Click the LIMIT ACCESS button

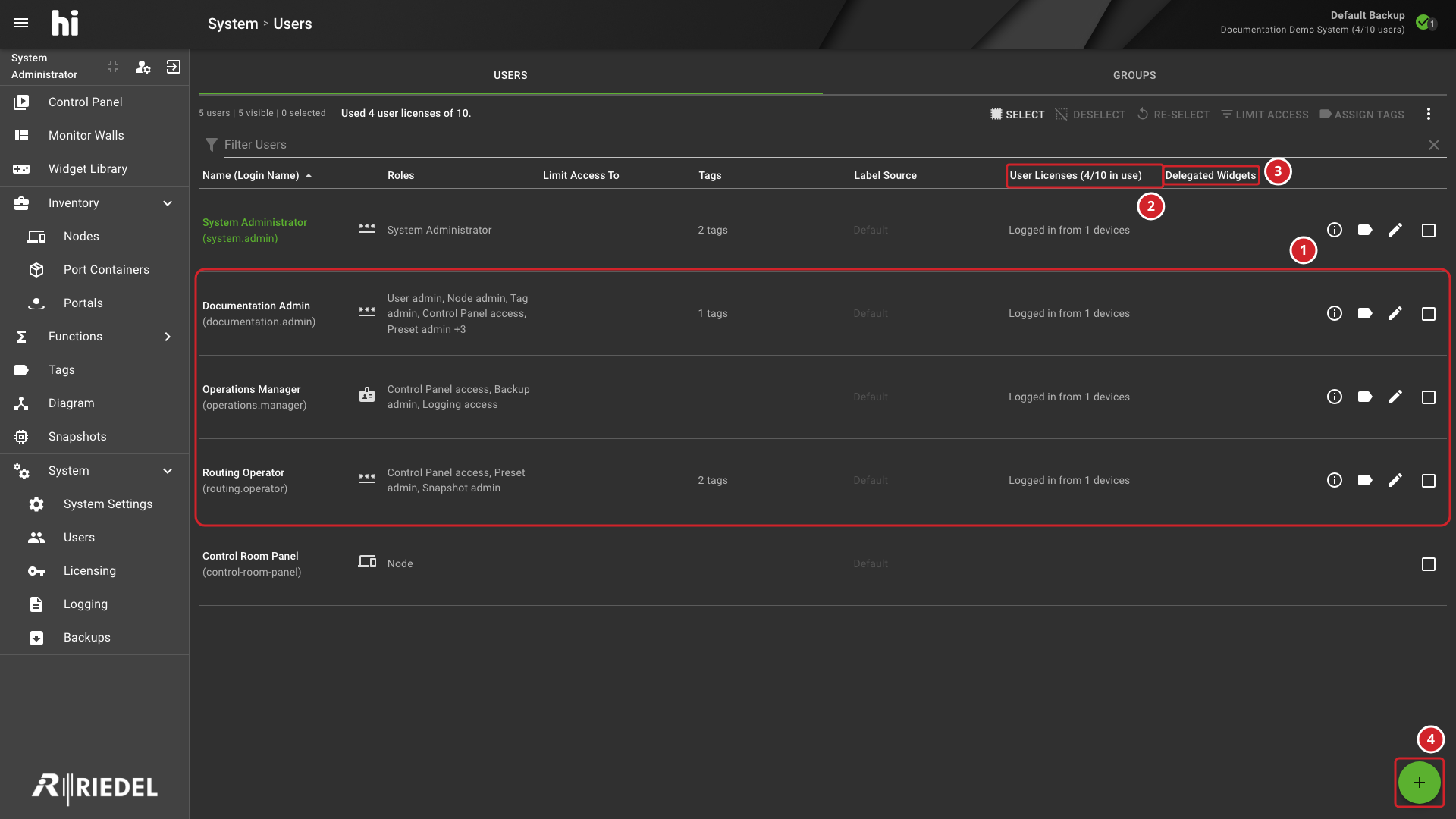[x=1265, y=115]
